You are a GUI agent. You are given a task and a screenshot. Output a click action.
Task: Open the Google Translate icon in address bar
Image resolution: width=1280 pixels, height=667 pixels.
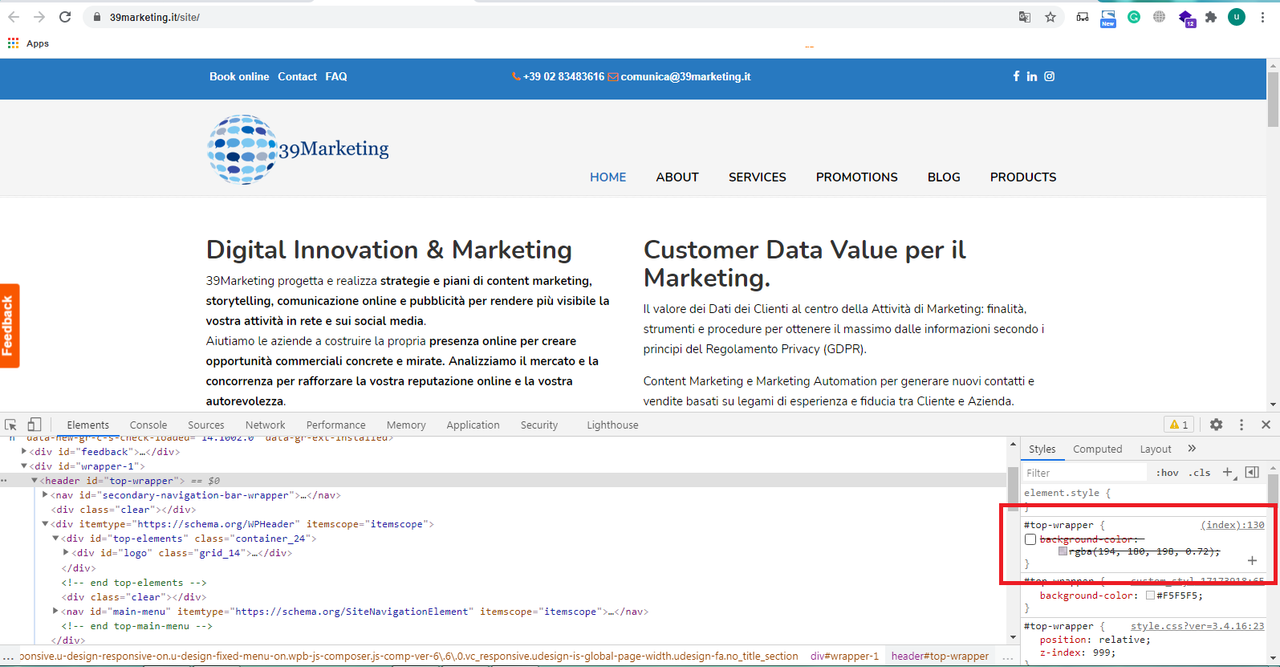1024,17
